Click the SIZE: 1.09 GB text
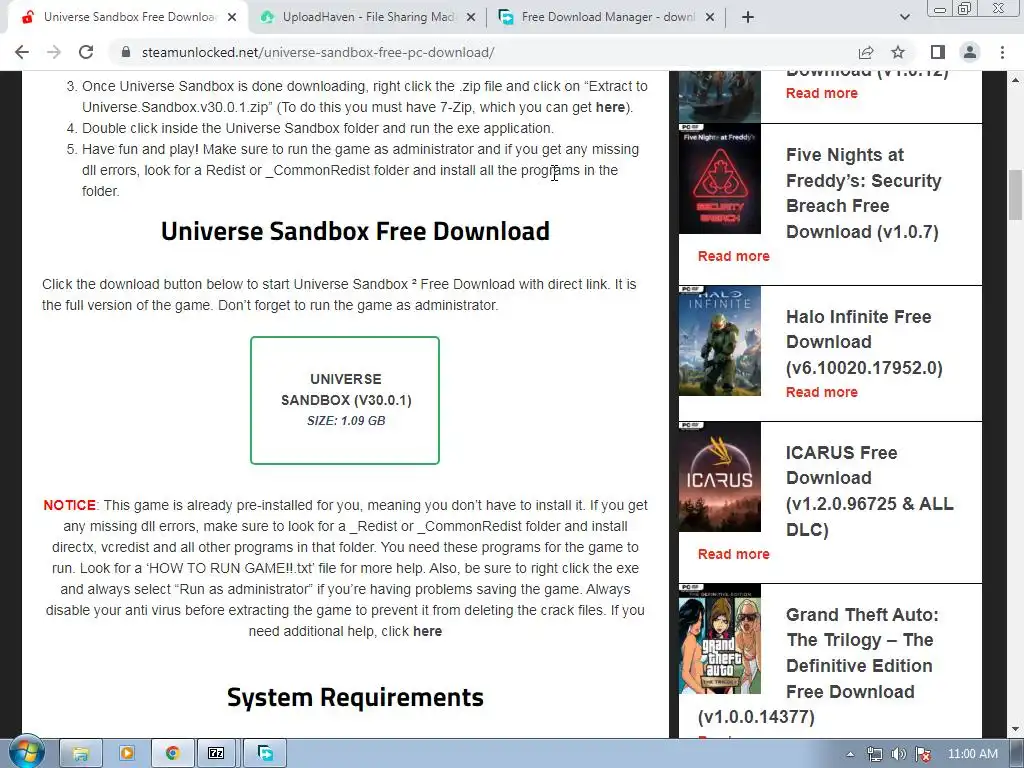Viewport: 1024px width, 768px height. coord(346,421)
